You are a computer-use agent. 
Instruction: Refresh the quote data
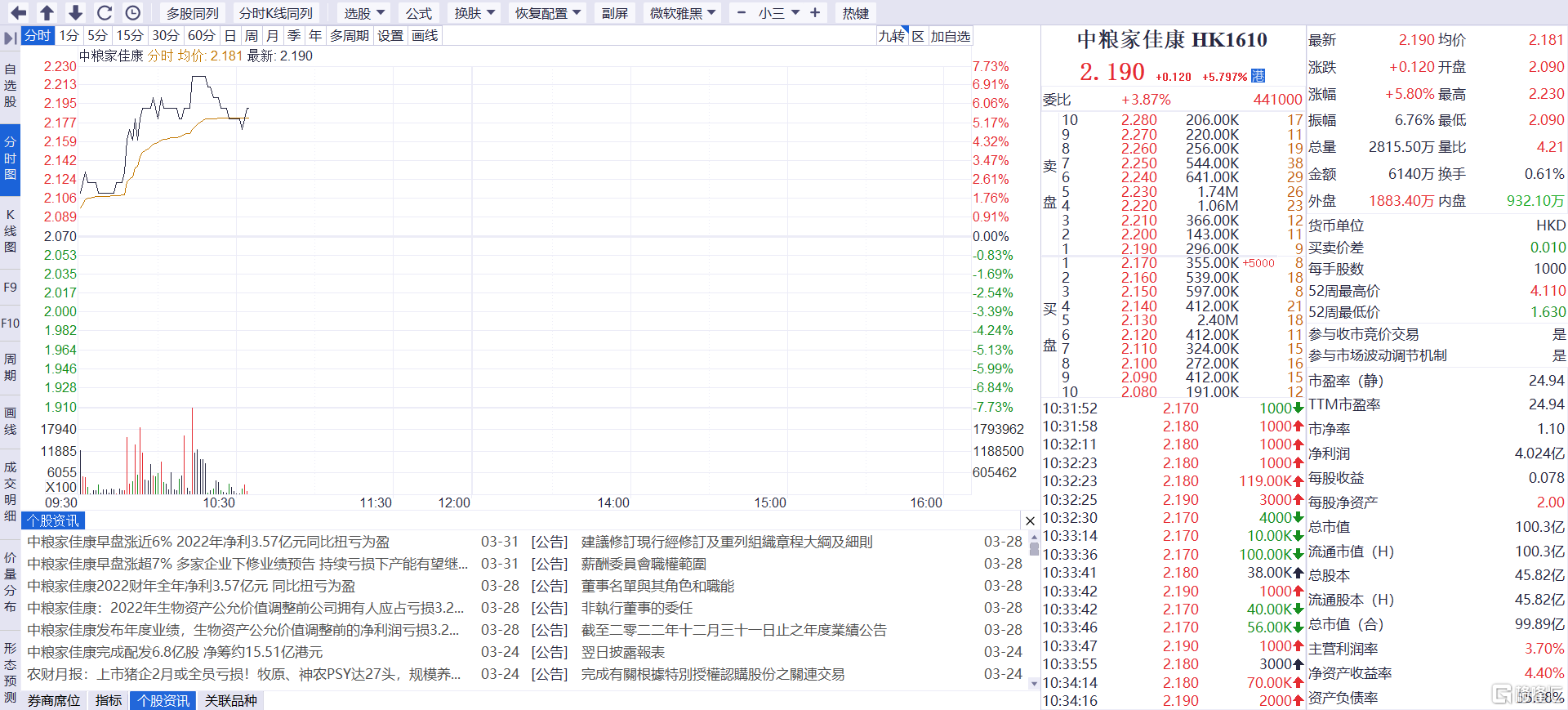[104, 13]
